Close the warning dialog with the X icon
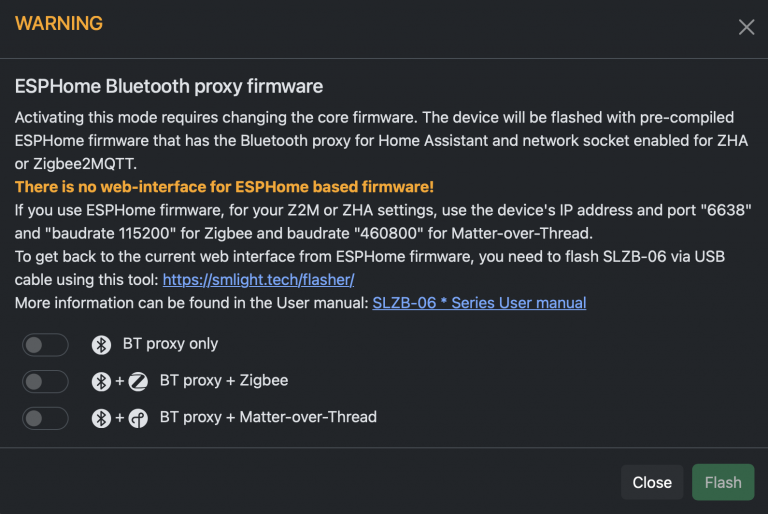 (x=746, y=27)
